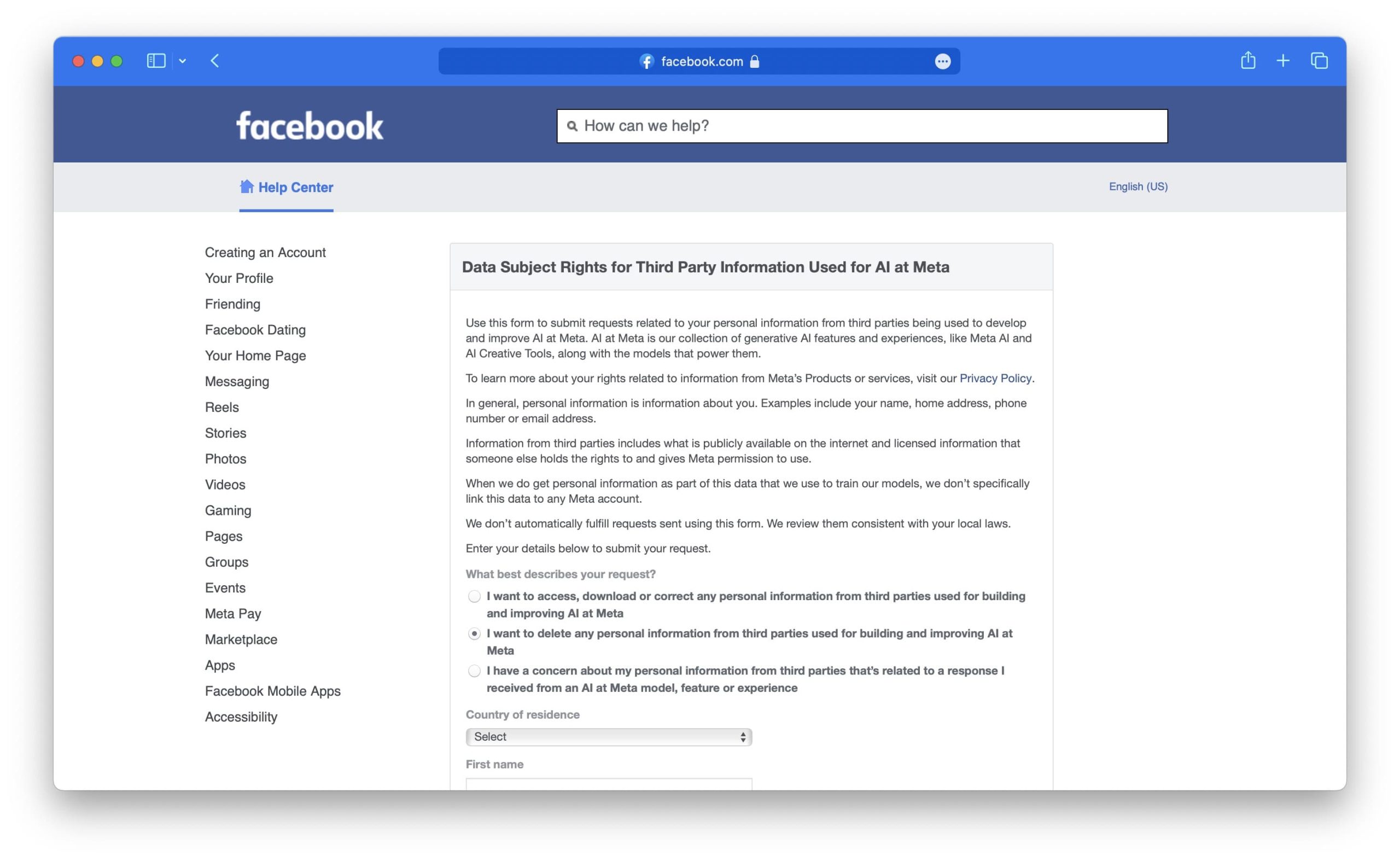Change the language from English (US)

coord(1137,186)
